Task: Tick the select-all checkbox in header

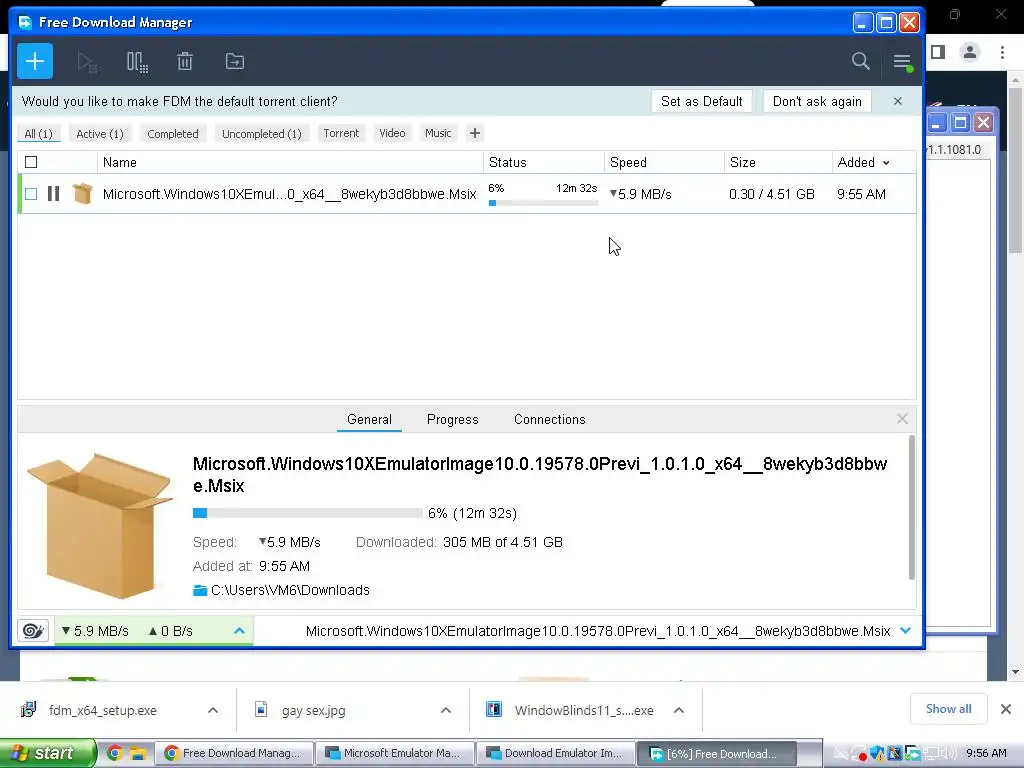Action: click(x=31, y=162)
